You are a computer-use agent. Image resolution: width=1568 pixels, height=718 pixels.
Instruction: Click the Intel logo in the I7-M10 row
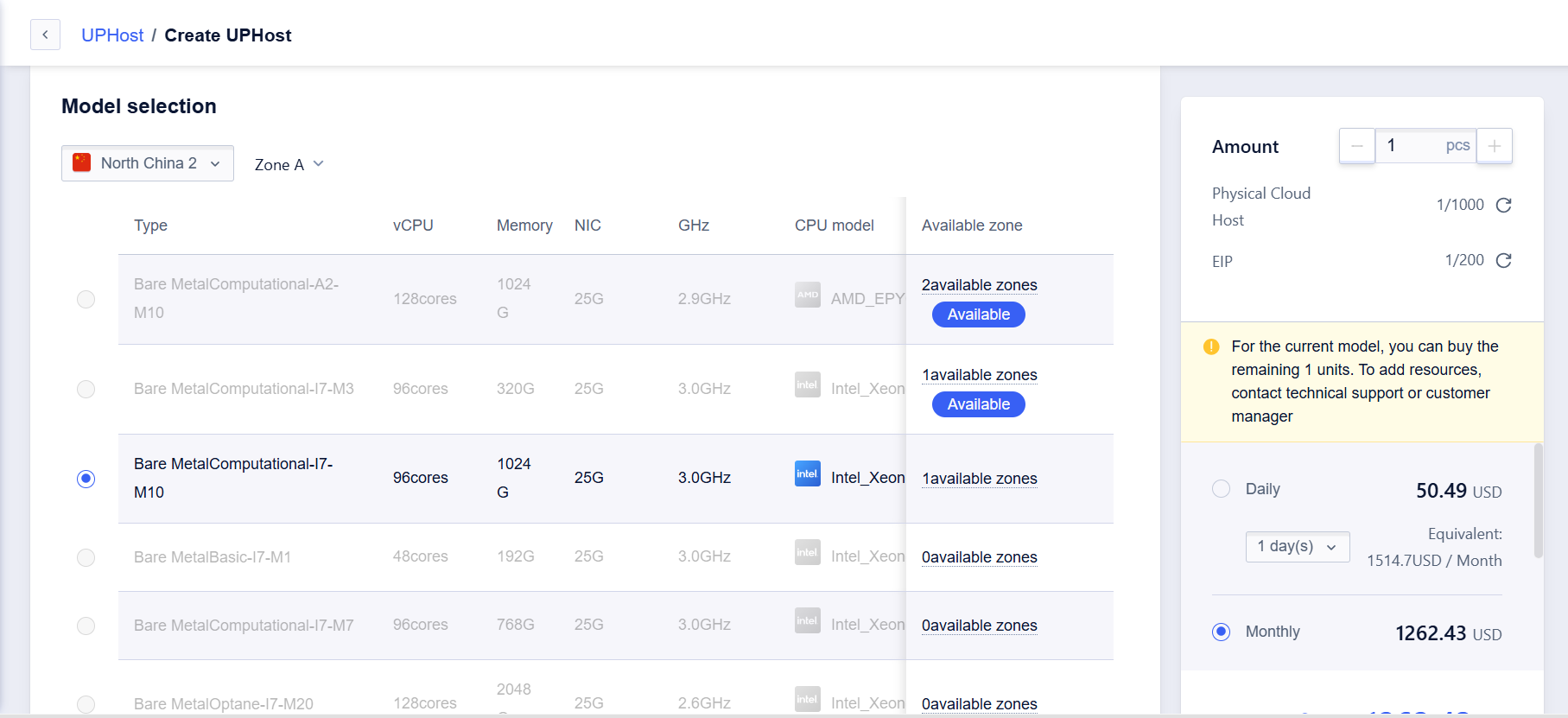pyautogui.click(x=808, y=473)
